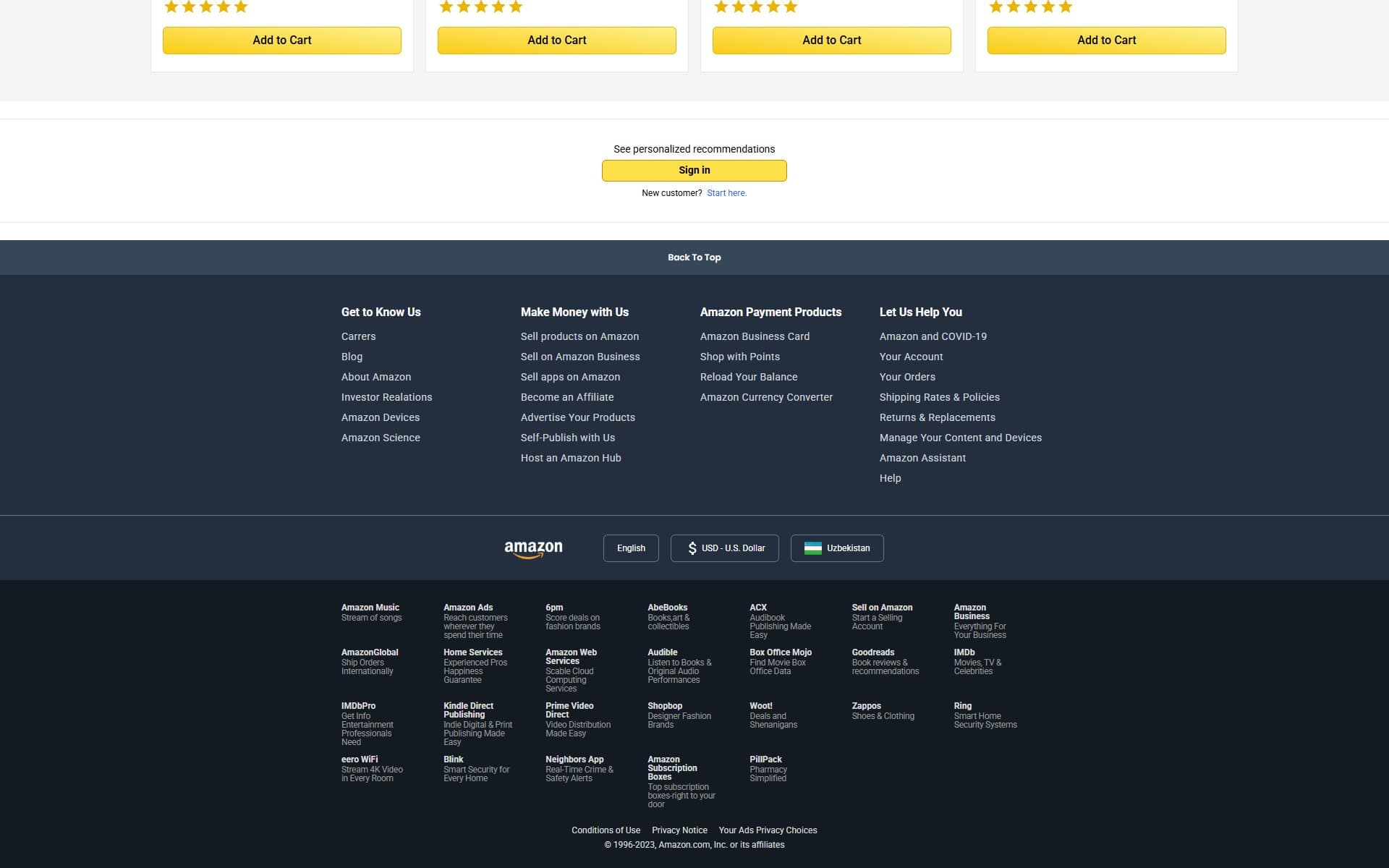
Task: Open Host an Amazon Hub link
Action: point(571,458)
